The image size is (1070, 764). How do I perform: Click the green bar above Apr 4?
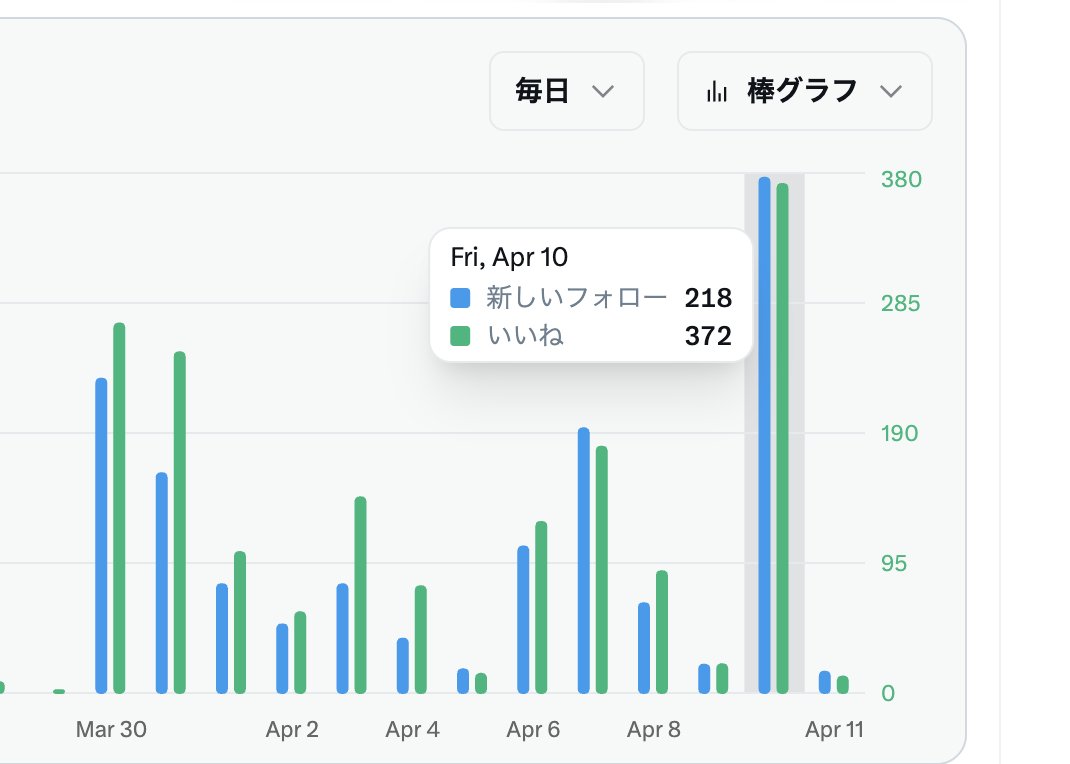(x=421, y=639)
